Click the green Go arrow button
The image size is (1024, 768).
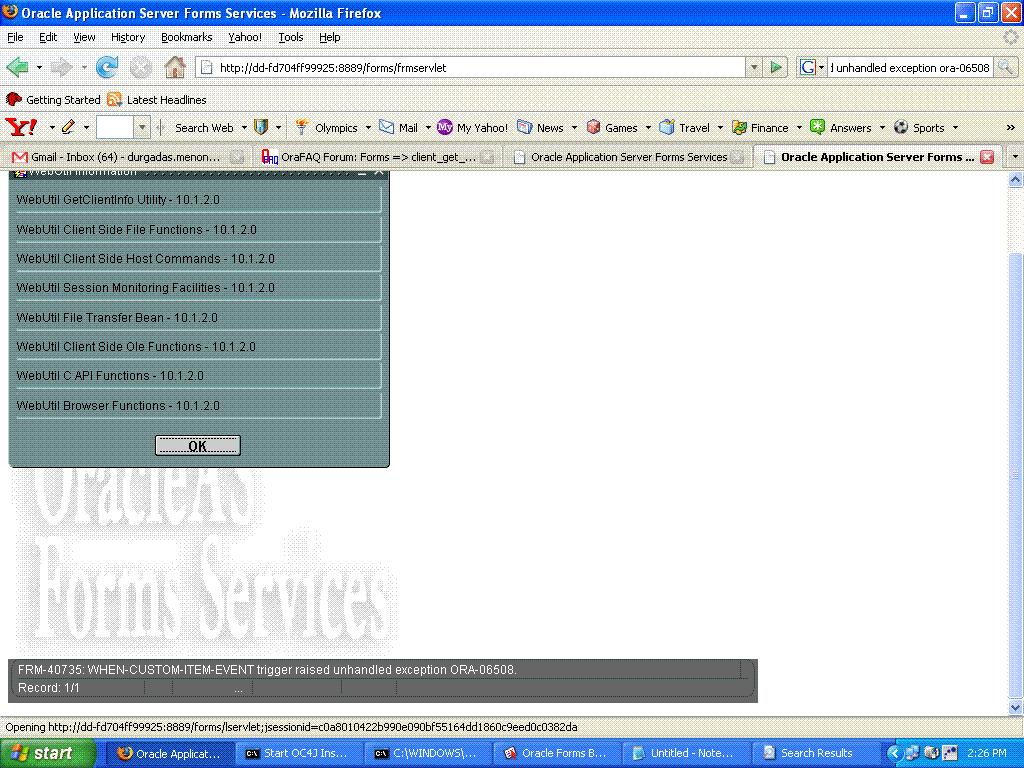pyautogui.click(x=776, y=68)
